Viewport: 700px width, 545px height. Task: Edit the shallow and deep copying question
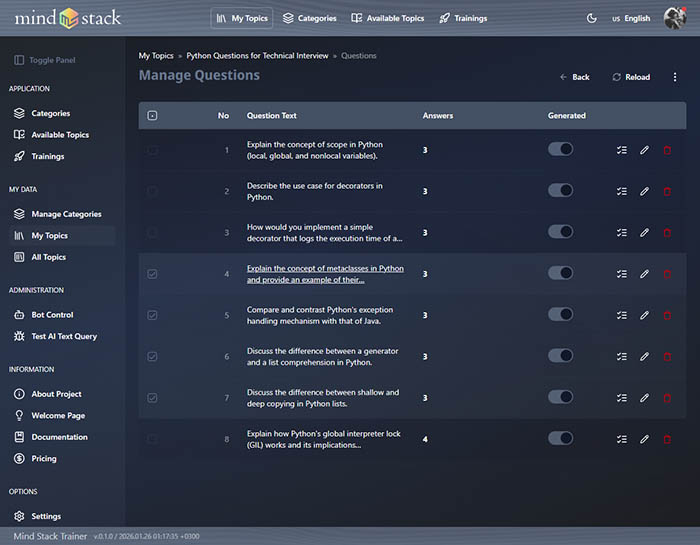tap(644, 398)
